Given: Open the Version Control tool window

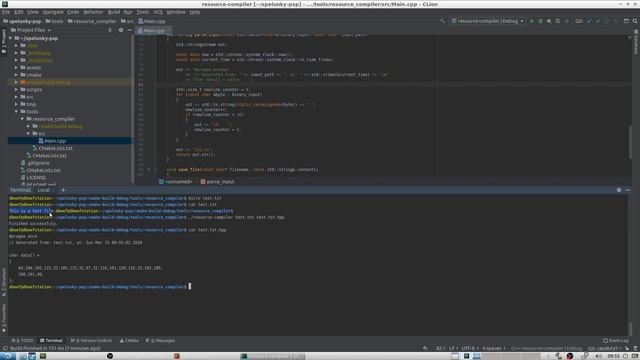Looking at the screenshot, I should [x=91, y=340].
